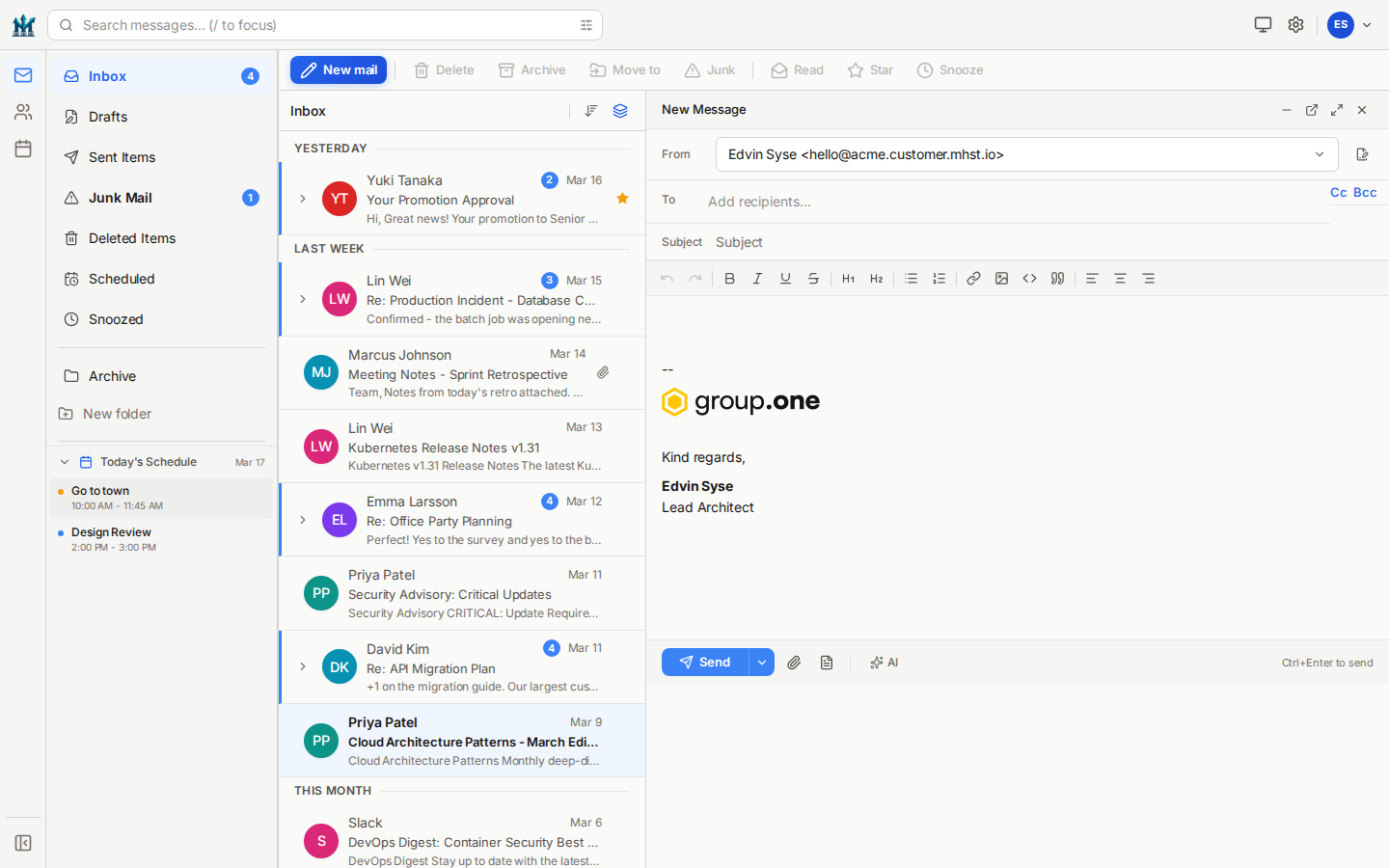Open the image insert tool in the composer
This screenshot has height=868, width=1389.
pyautogui.click(x=1001, y=278)
